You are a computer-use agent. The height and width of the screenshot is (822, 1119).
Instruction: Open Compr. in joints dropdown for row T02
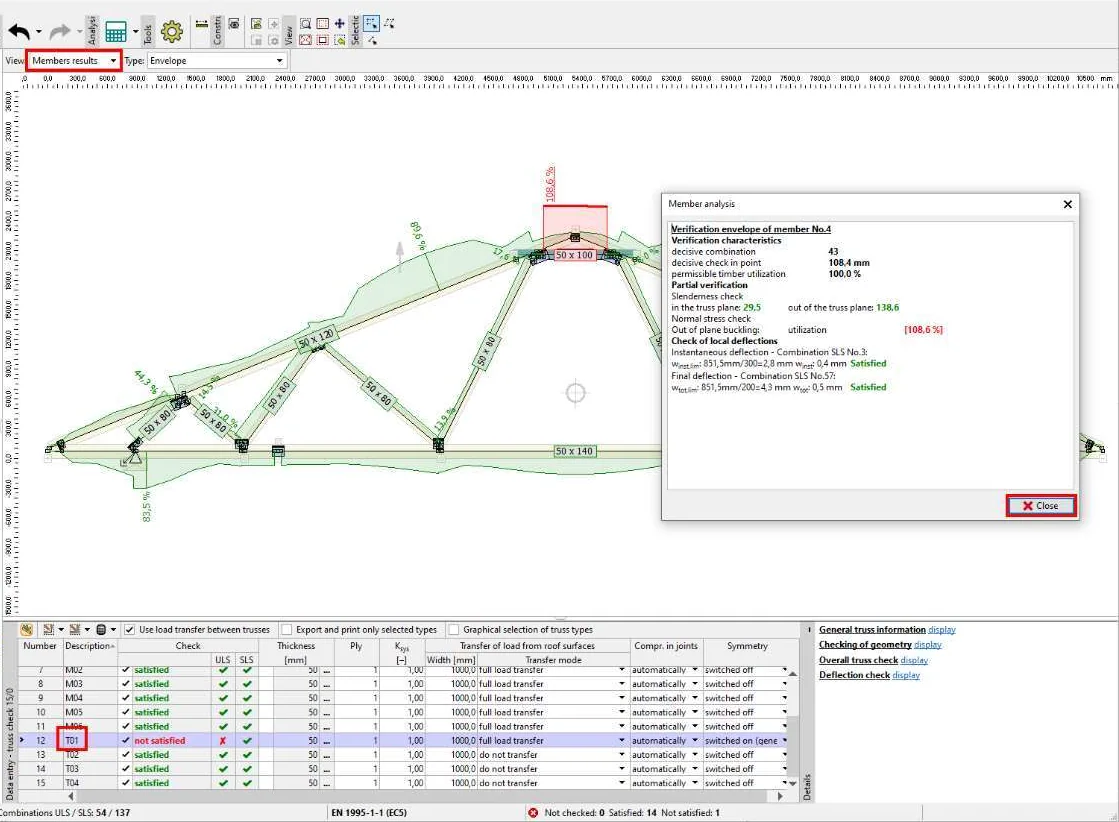[x=694, y=755]
